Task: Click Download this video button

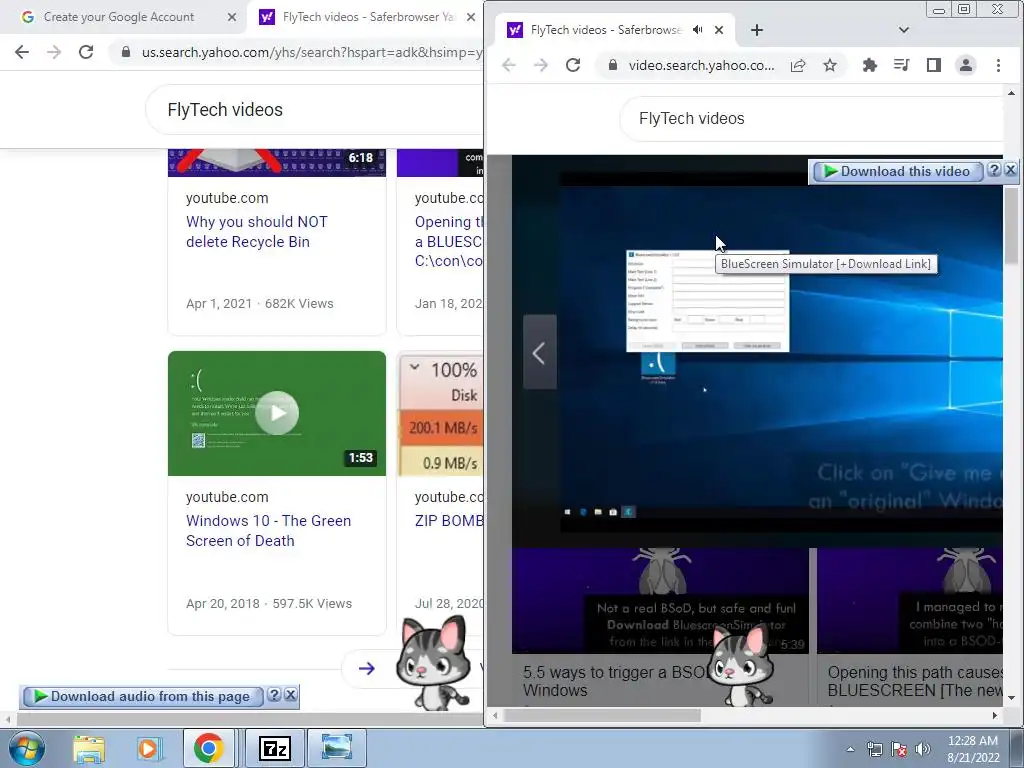Action: [897, 171]
